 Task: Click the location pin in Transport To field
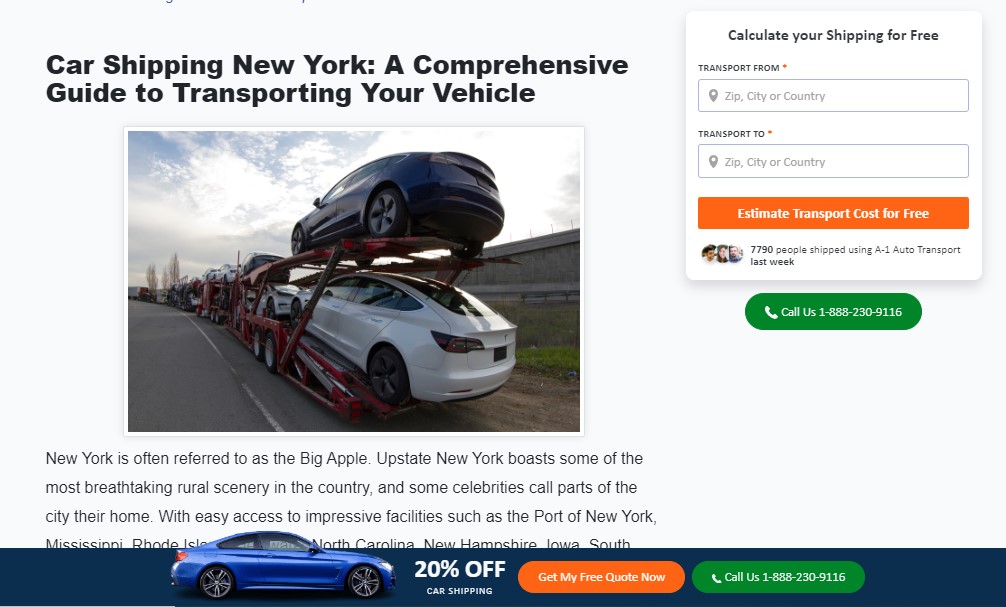[x=713, y=162]
